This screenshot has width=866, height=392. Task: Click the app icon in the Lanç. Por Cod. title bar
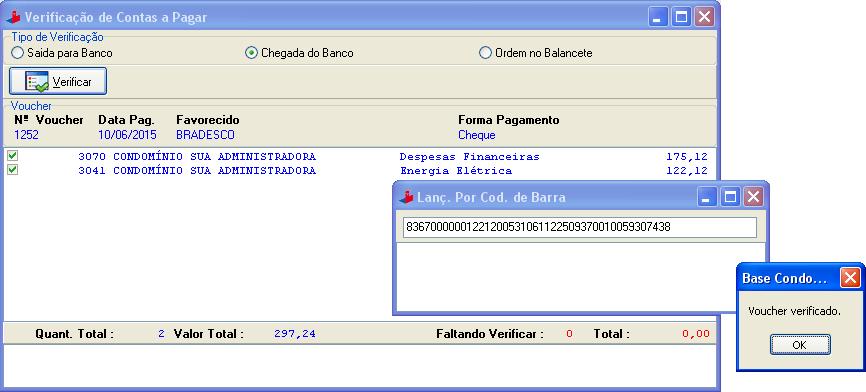(406, 197)
